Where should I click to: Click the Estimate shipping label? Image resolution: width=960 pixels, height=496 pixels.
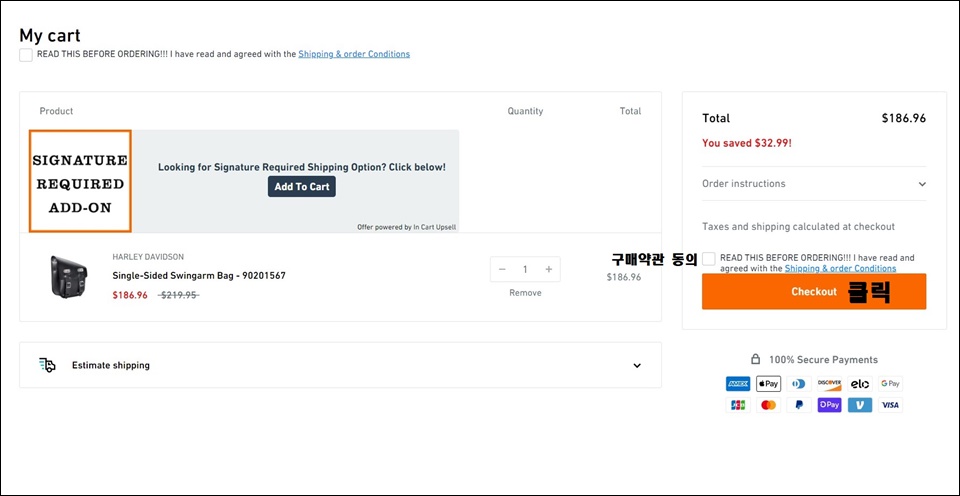pos(111,366)
